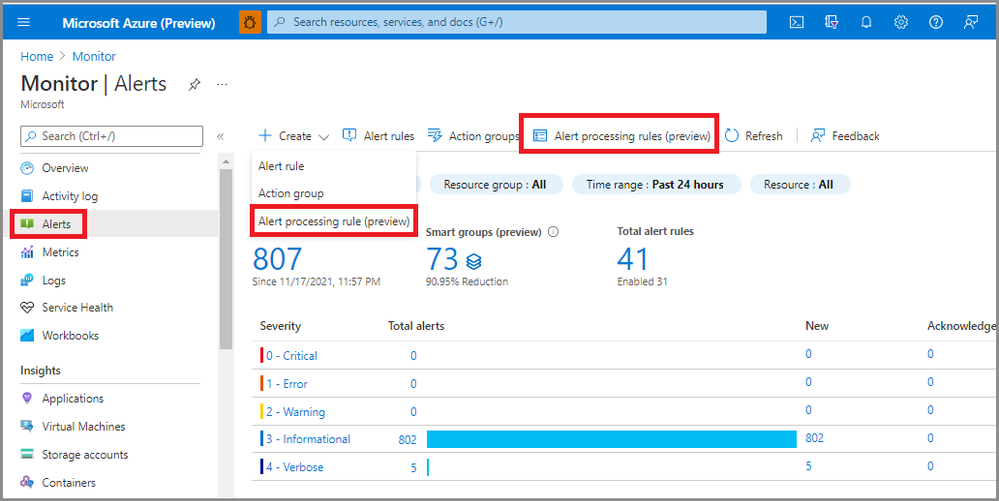The height and width of the screenshot is (501, 999).
Task: Click the Severity column header
Action: point(280,326)
